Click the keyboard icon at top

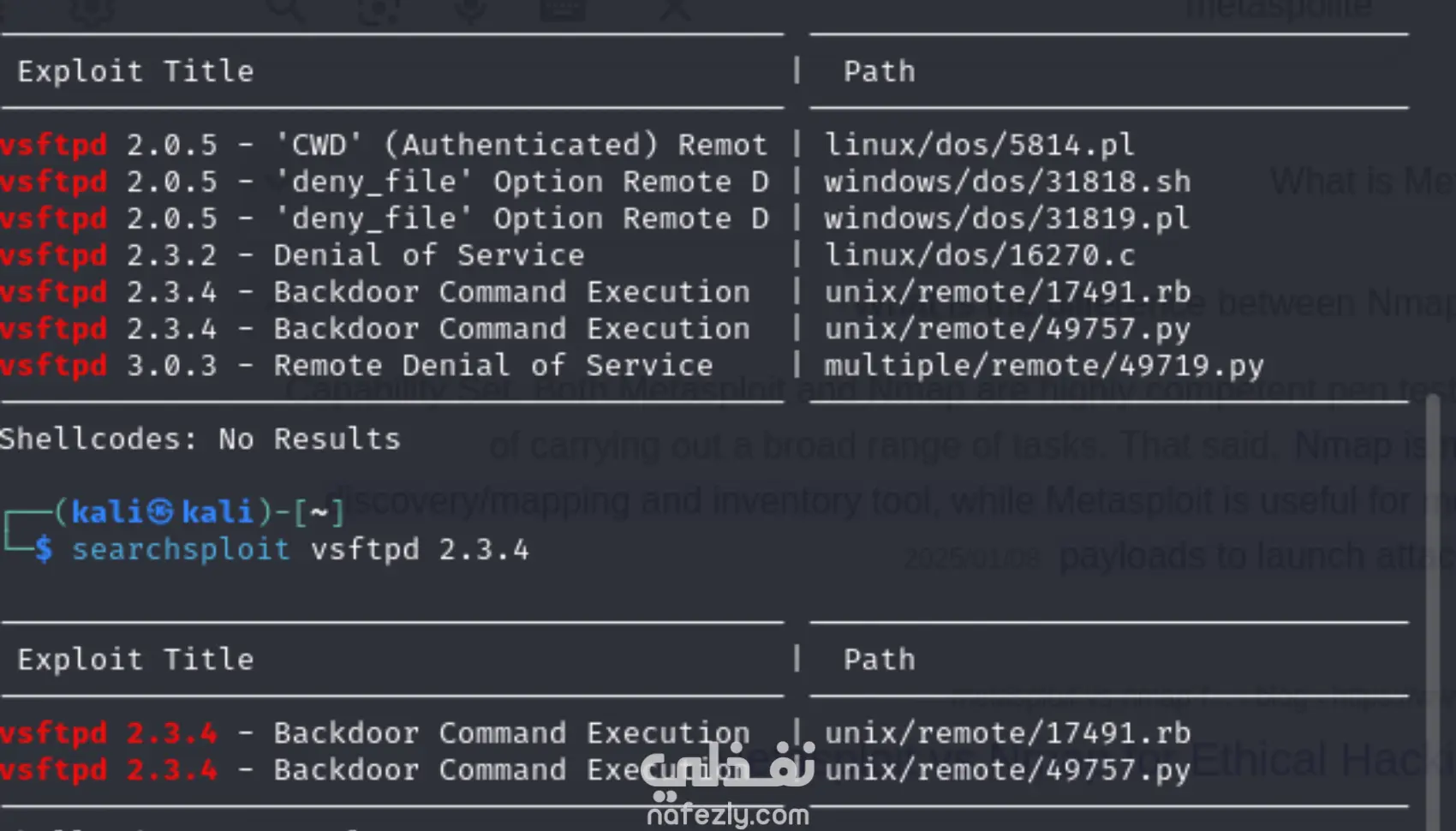click(564, 9)
